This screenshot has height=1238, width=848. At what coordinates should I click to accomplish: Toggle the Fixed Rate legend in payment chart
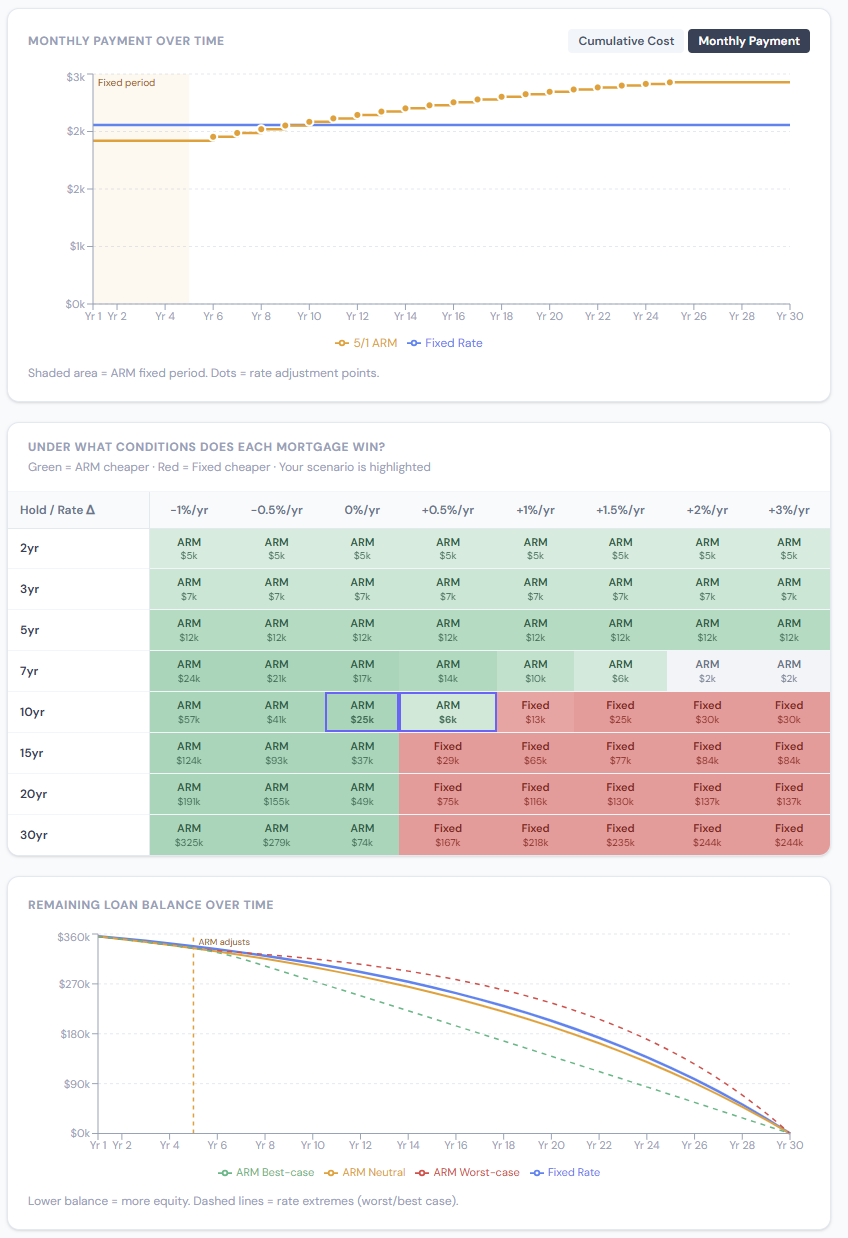coord(445,343)
